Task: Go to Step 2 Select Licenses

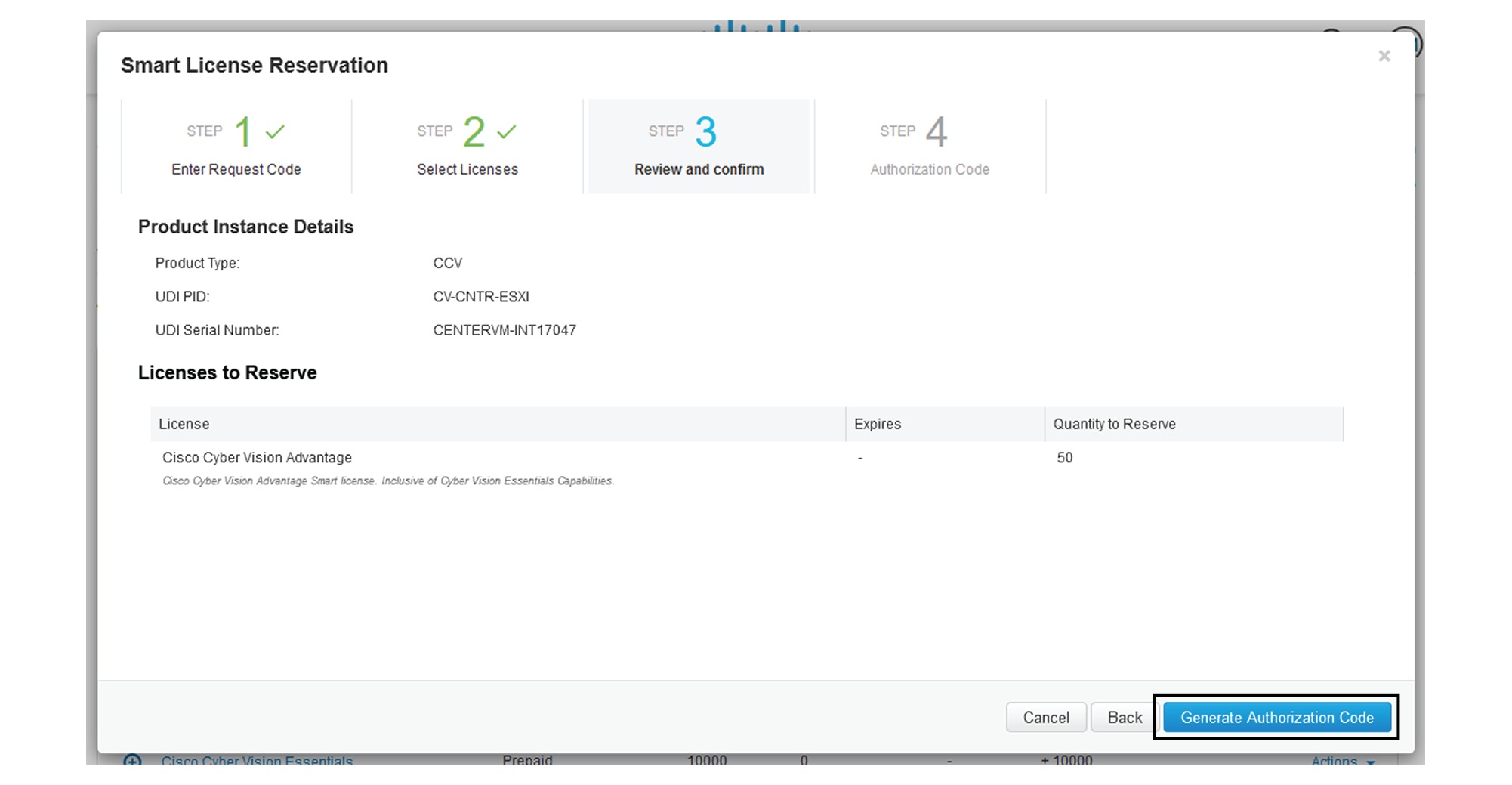Action: [x=467, y=147]
